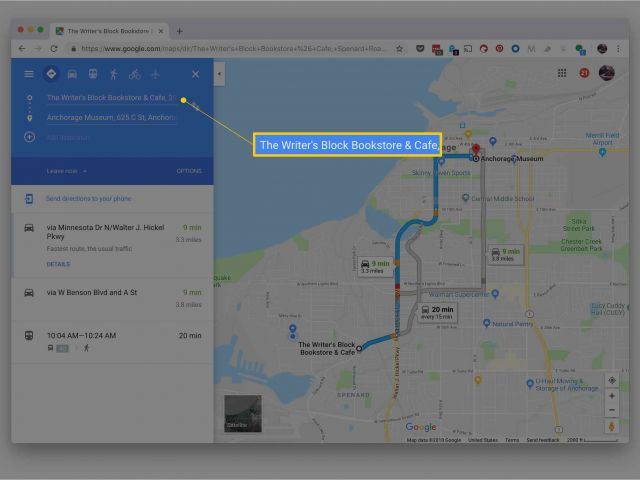The image size is (640, 480).
Task: Click the Anchorage Museum red destination pin
Action: (476, 150)
